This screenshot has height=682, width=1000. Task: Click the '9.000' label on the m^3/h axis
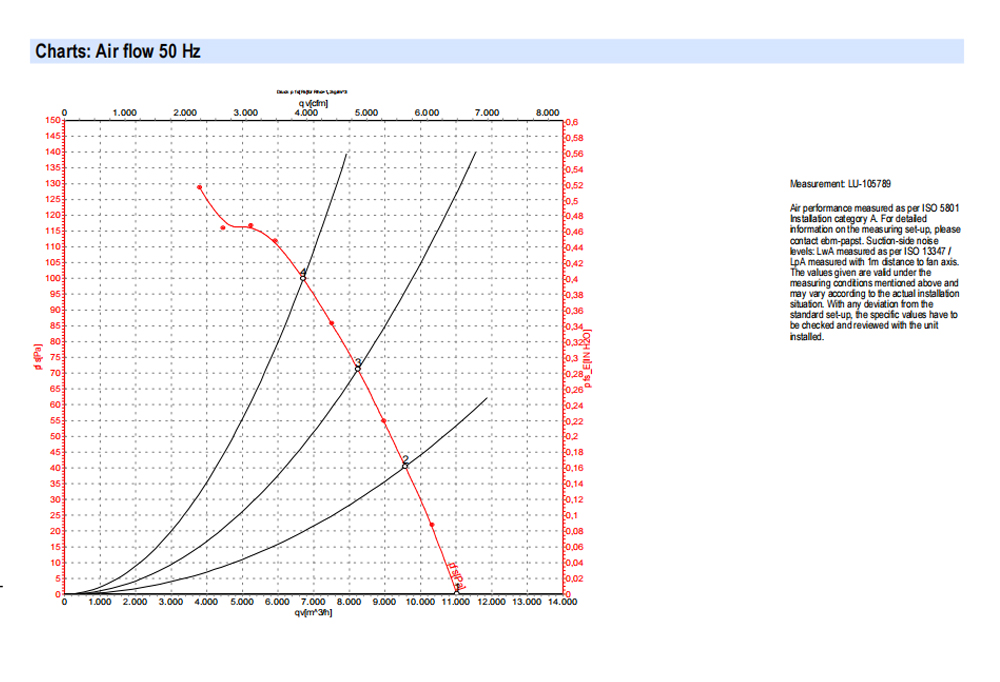click(383, 602)
